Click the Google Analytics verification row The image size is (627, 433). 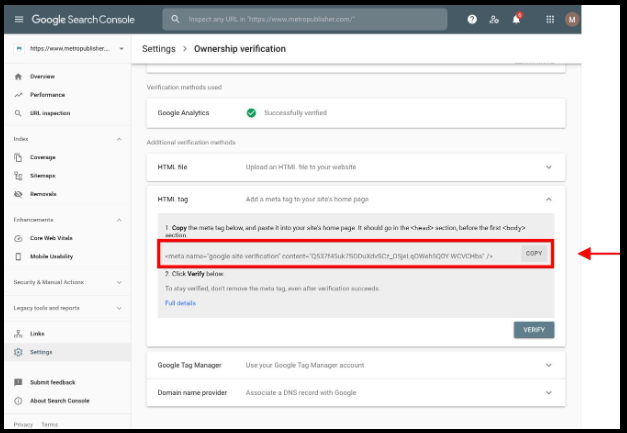point(356,113)
